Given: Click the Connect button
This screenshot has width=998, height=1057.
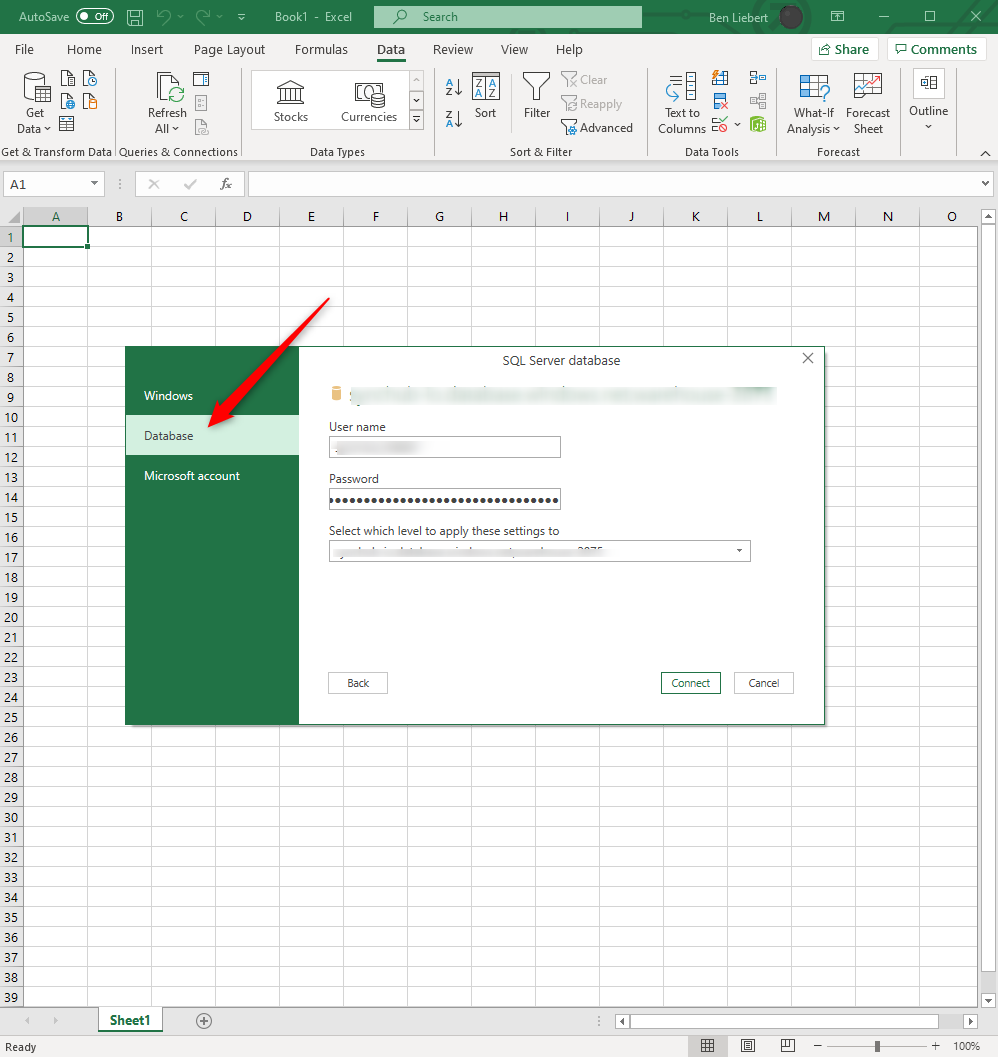Looking at the screenshot, I should [690, 683].
